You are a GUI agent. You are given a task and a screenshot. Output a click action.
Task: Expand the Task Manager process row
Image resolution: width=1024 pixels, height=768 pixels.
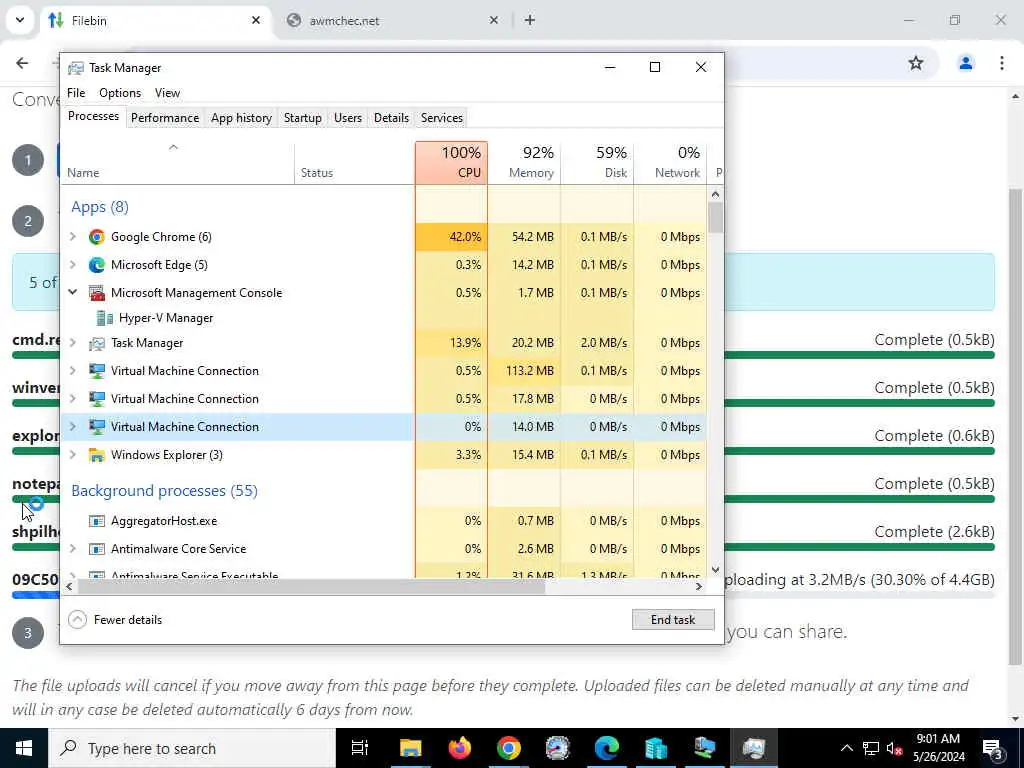(73, 343)
